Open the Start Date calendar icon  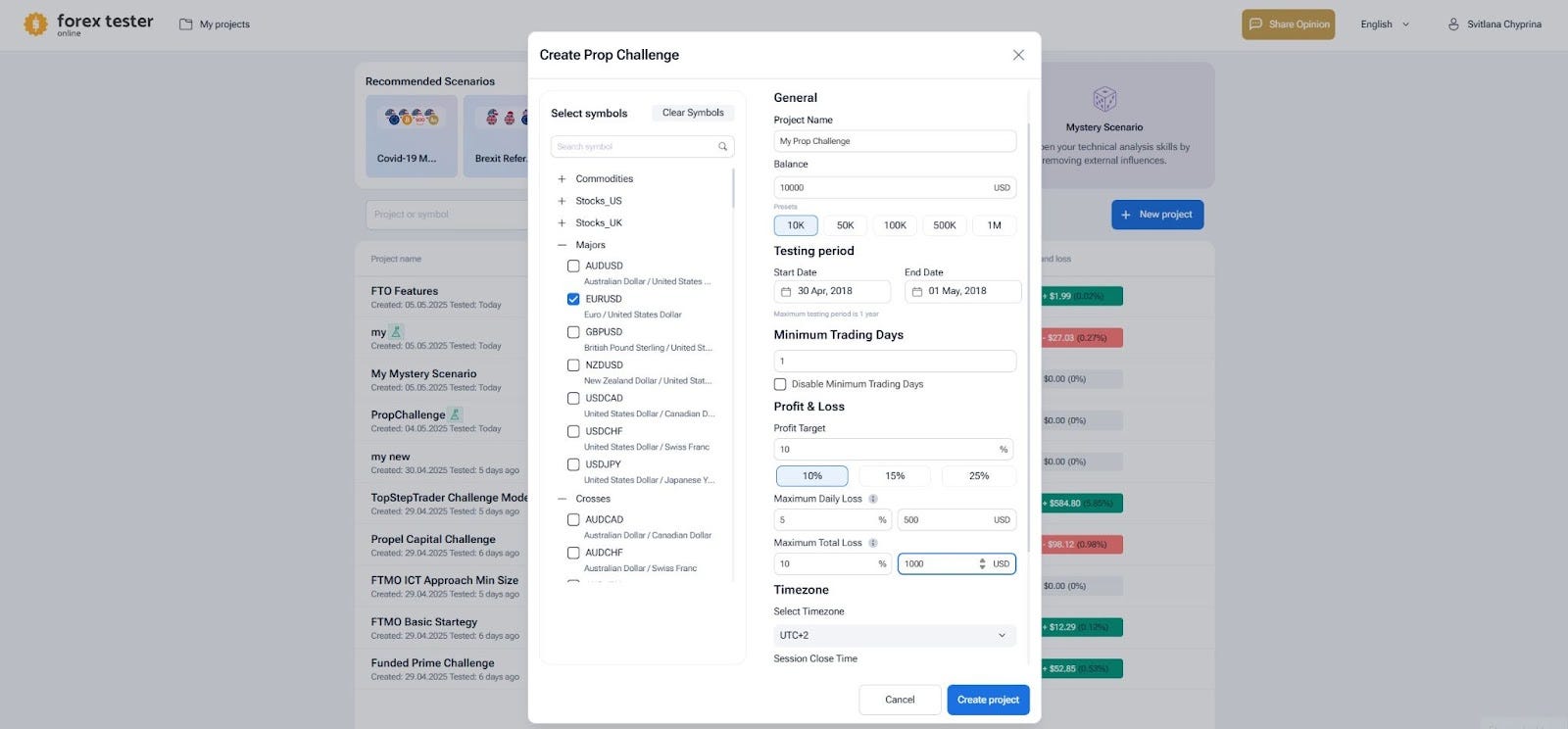click(786, 292)
